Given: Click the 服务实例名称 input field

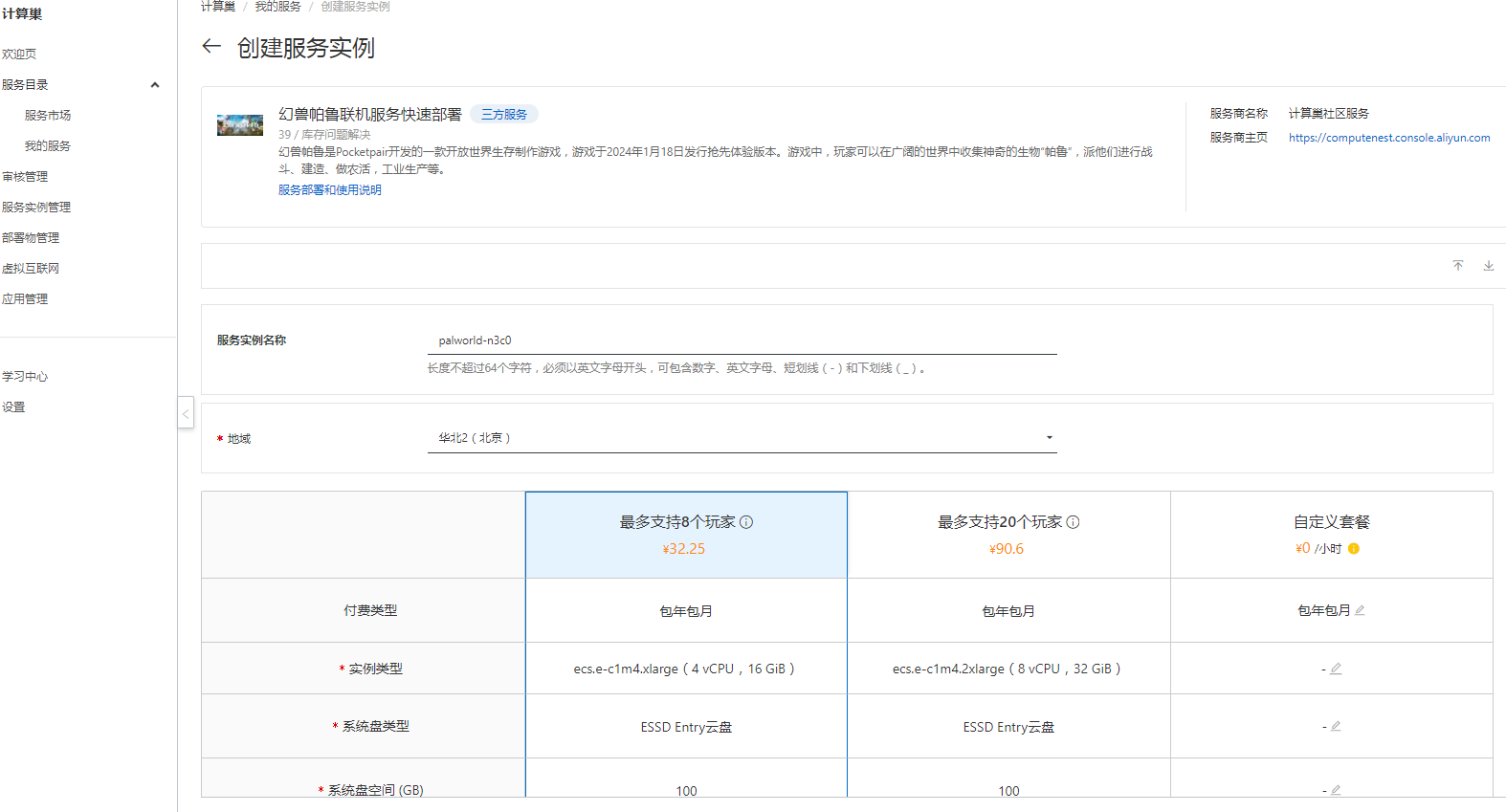Looking at the screenshot, I should click(x=742, y=340).
